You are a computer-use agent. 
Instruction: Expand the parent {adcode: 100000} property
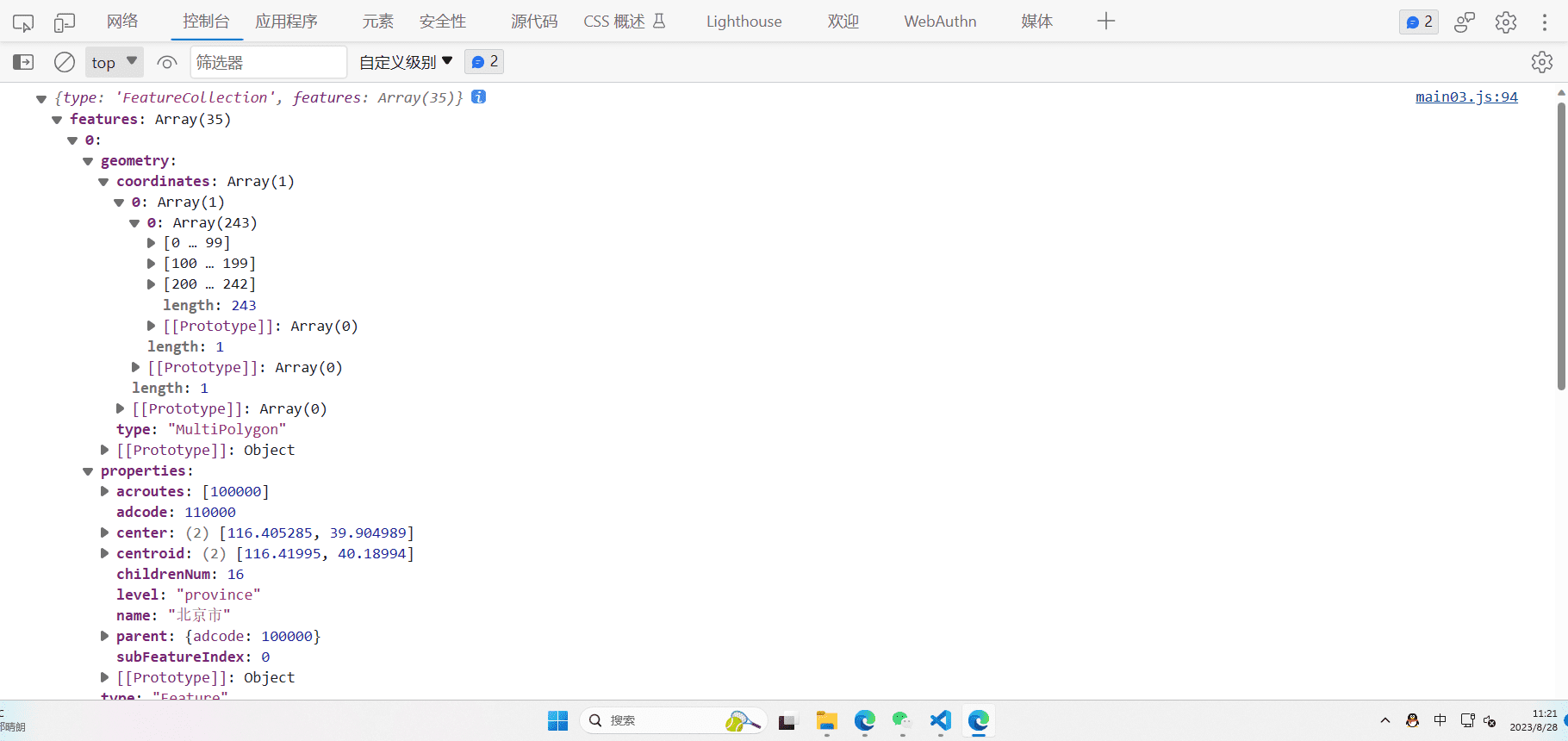coord(104,636)
